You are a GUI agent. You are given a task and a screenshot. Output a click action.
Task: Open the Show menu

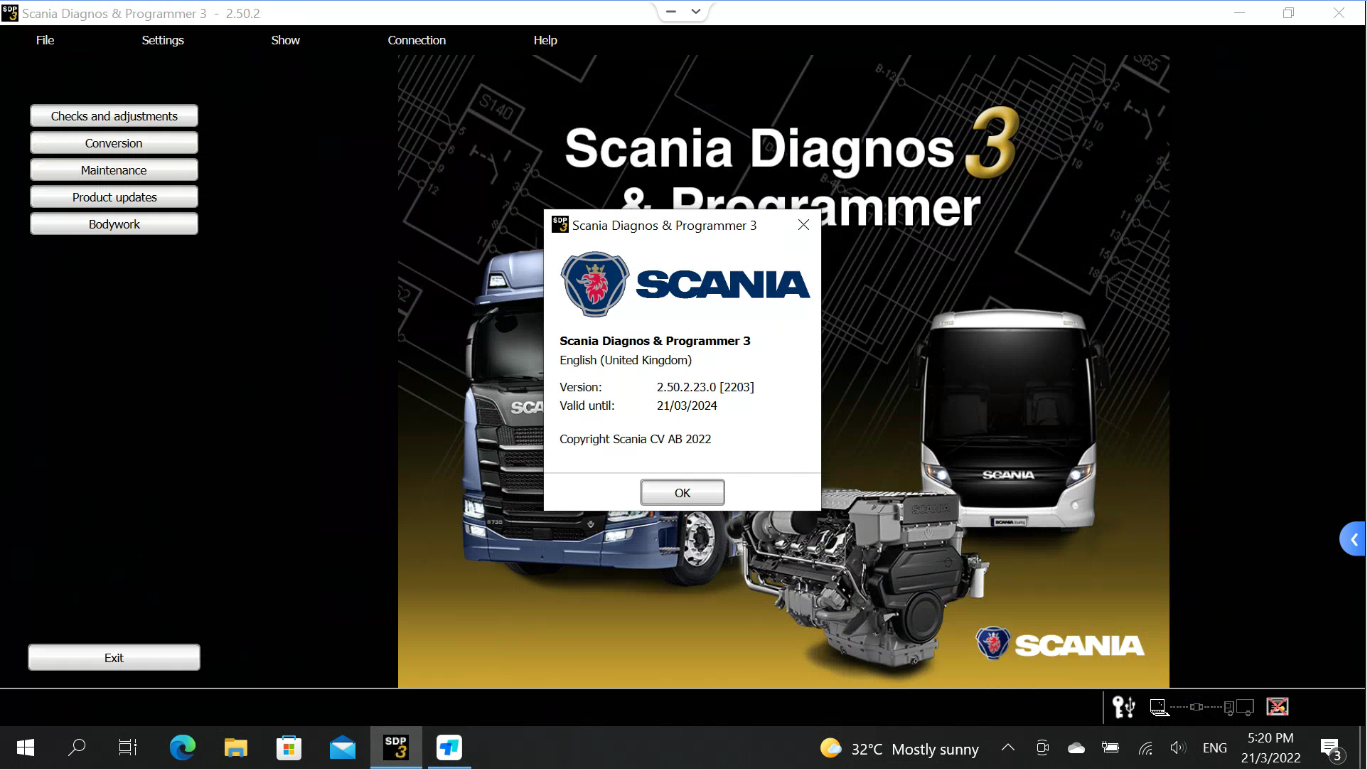pos(285,40)
